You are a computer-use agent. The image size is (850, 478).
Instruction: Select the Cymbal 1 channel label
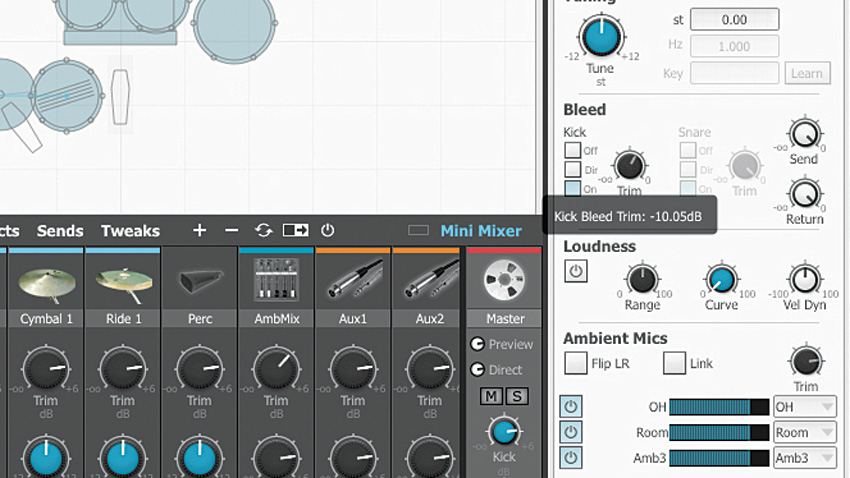(47, 319)
